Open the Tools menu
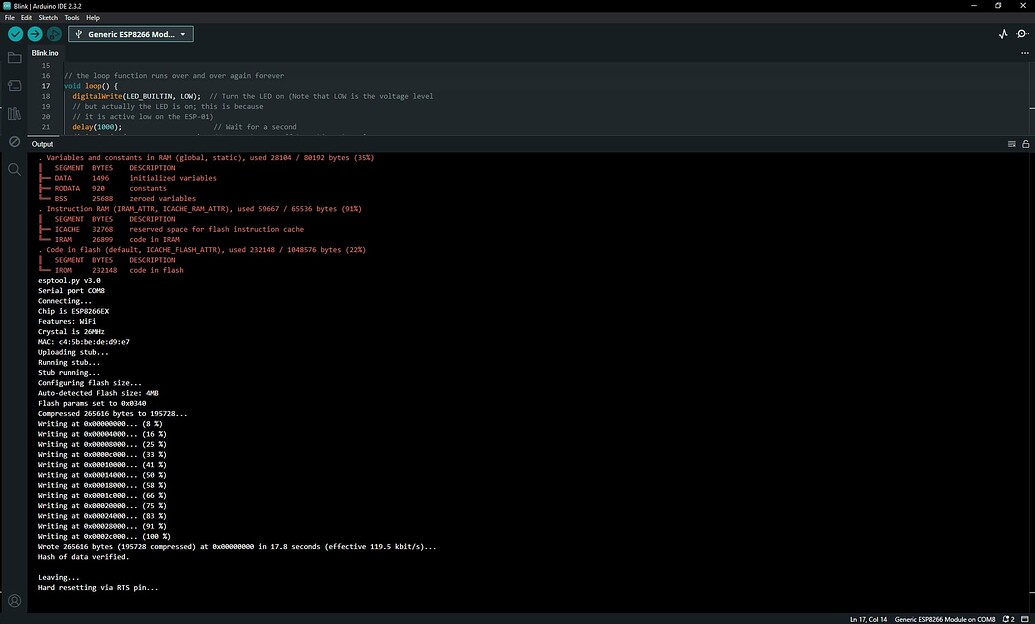 click(x=70, y=16)
